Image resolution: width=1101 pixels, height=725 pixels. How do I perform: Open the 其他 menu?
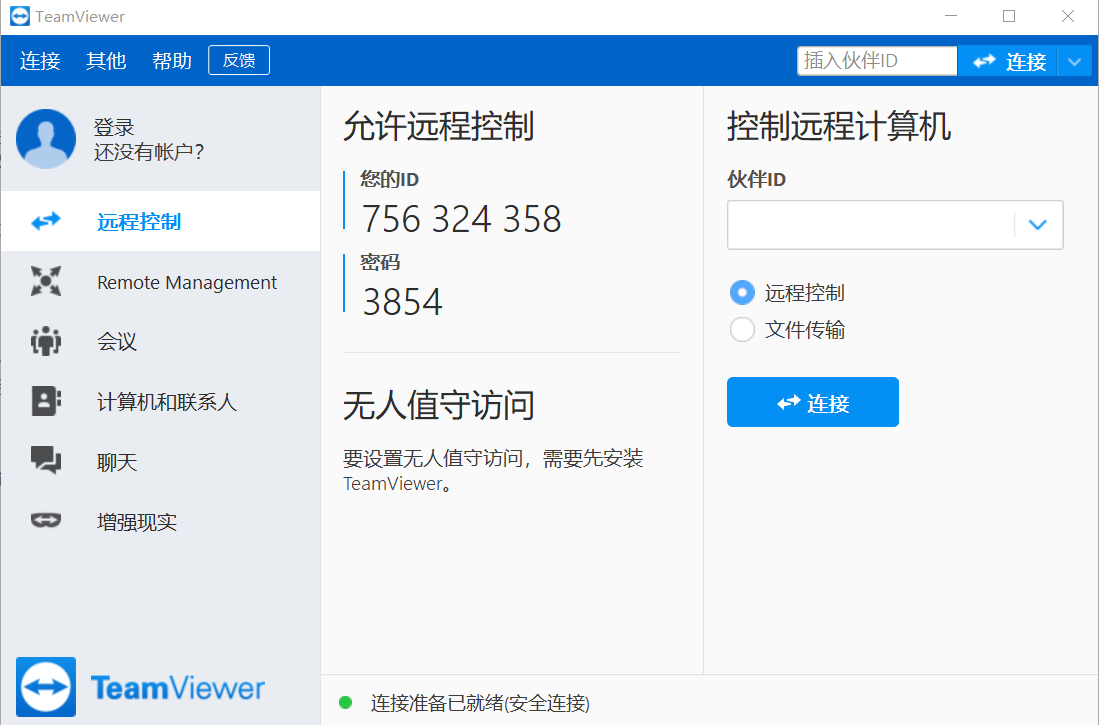coord(106,60)
